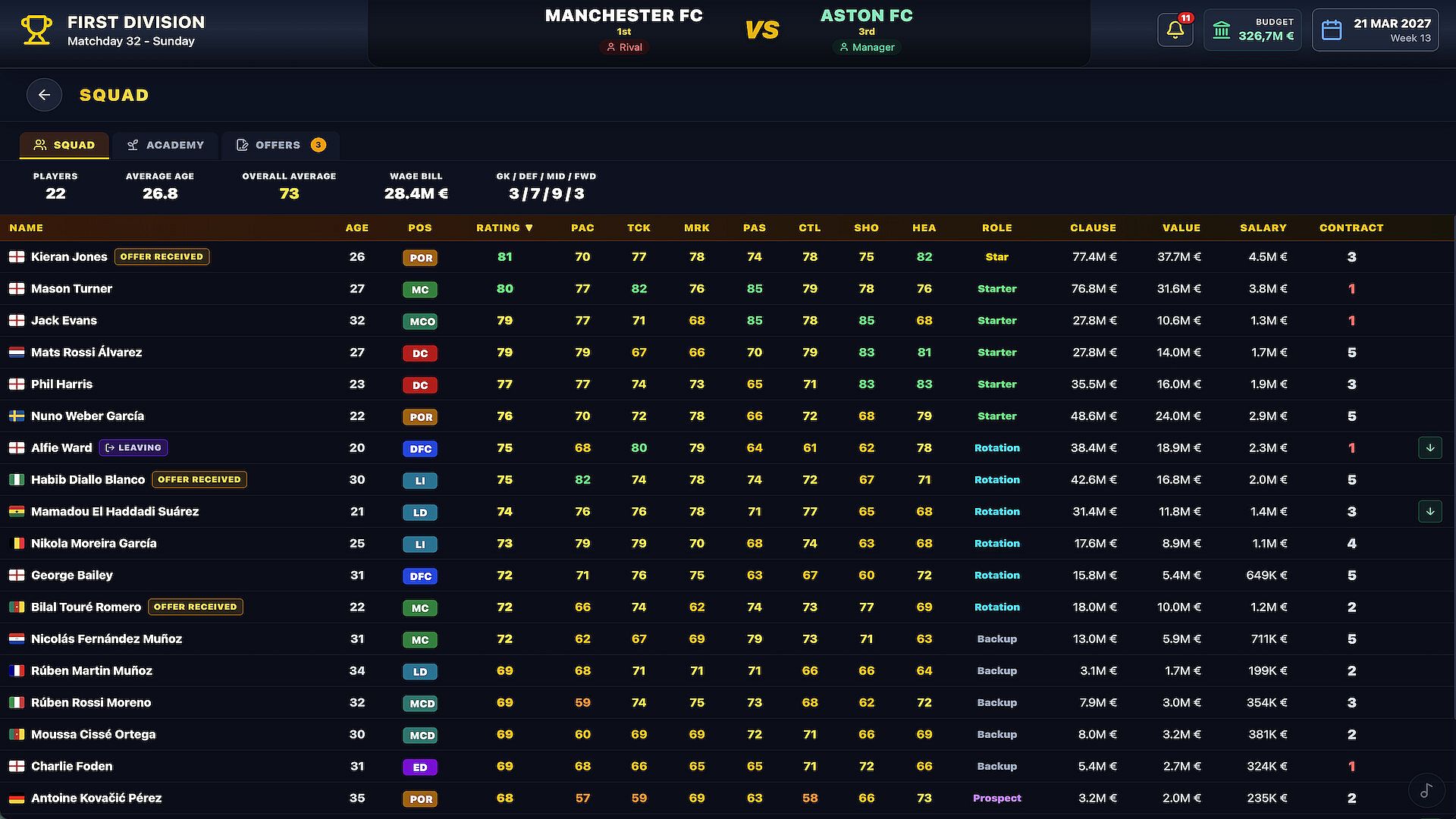Click Alfie Ward's down-arrow demote icon
This screenshot has height=819, width=1456.
click(x=1430, y=447)
